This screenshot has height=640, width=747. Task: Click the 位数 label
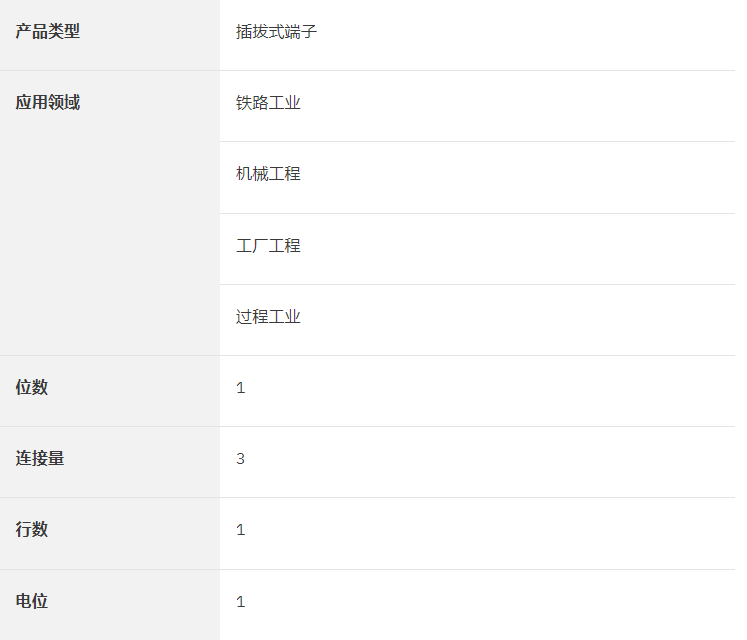point(31,388)
